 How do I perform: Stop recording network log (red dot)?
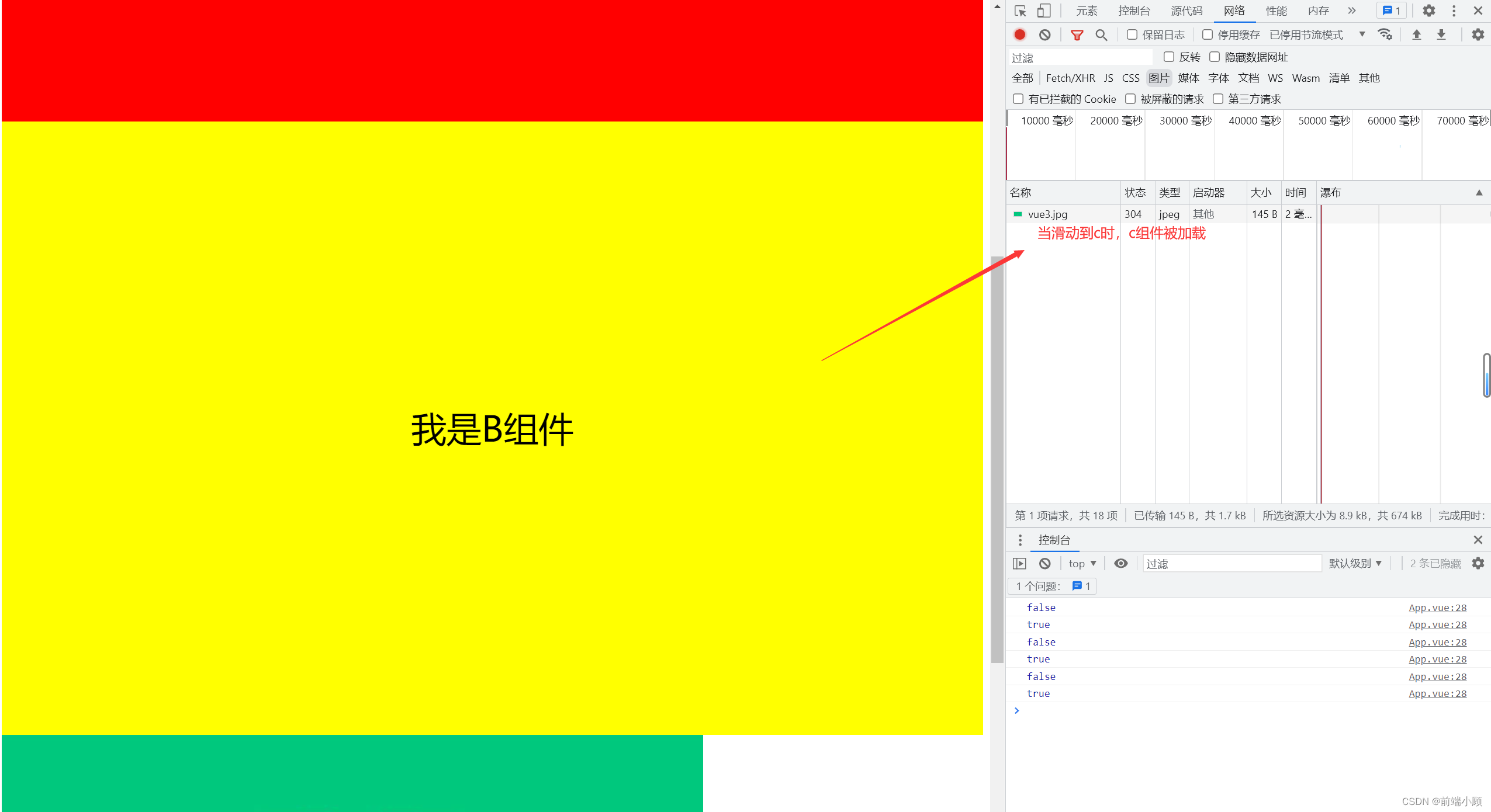[x=1020, y=35]
